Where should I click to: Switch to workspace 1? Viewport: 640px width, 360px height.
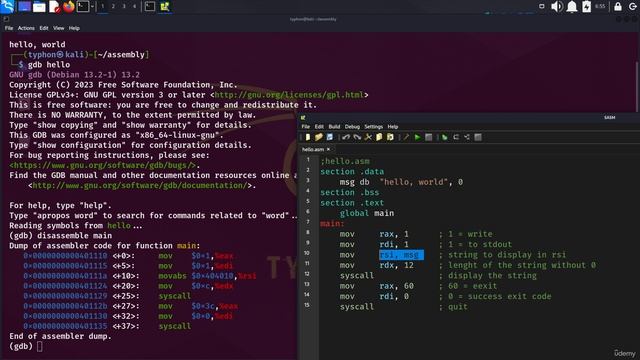[102, 7]
